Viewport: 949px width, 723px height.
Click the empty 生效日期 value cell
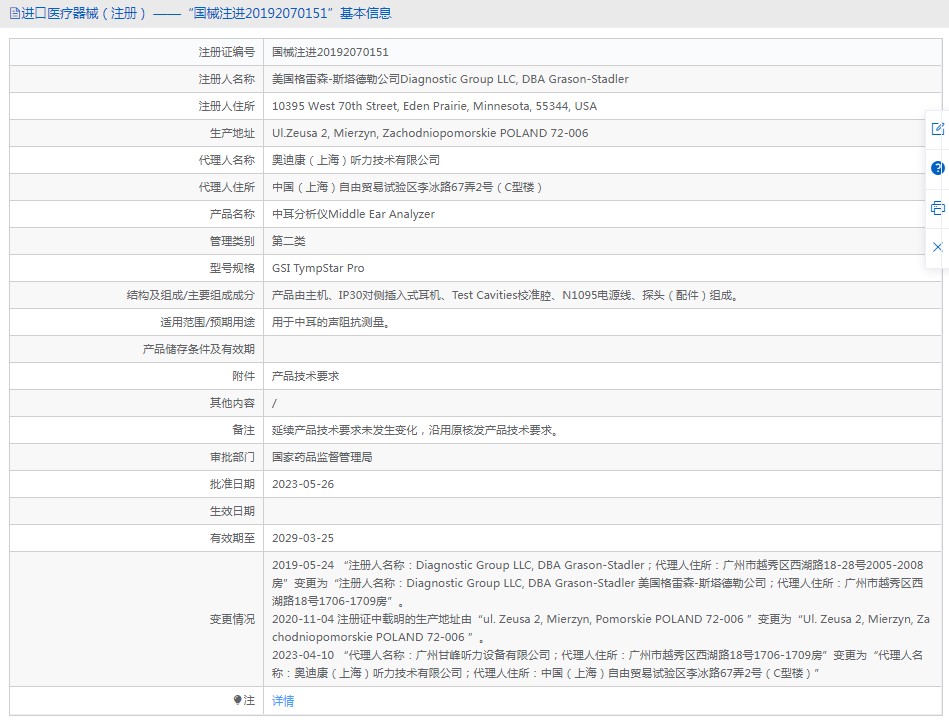[x=600, y=511]
